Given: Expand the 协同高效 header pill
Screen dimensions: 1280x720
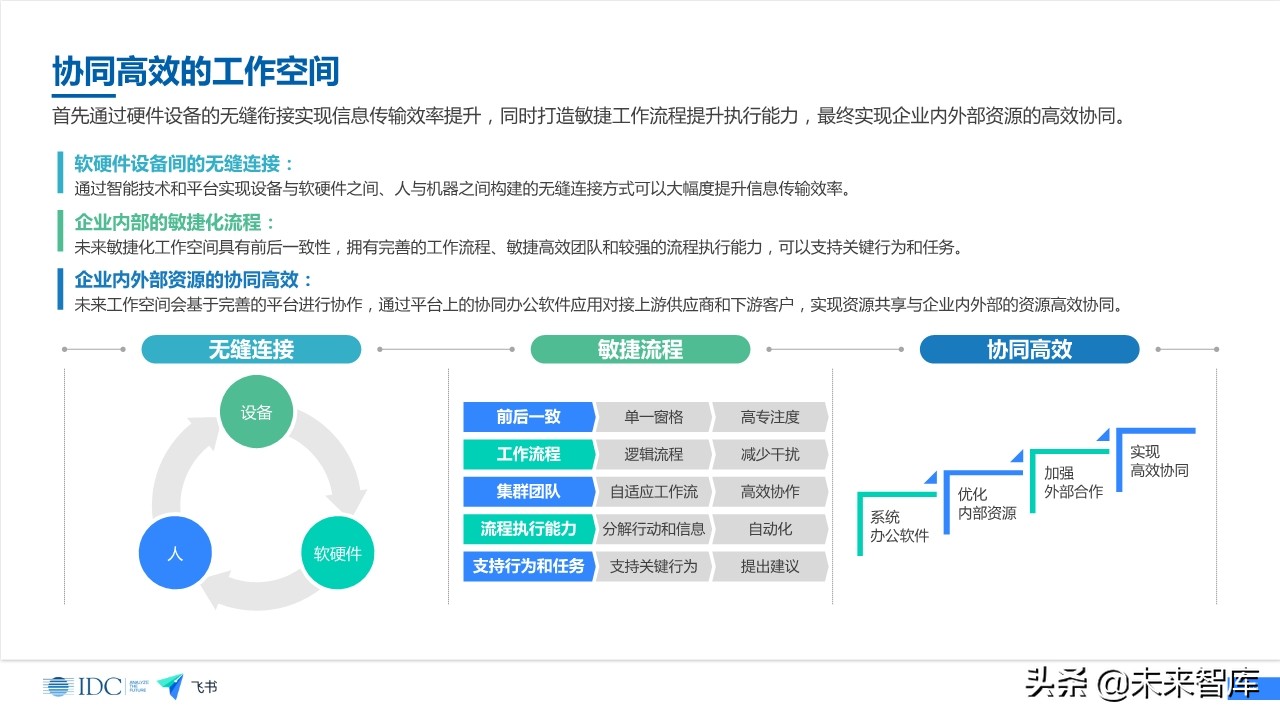Looking at the screenshot, I should (1029, 349).
